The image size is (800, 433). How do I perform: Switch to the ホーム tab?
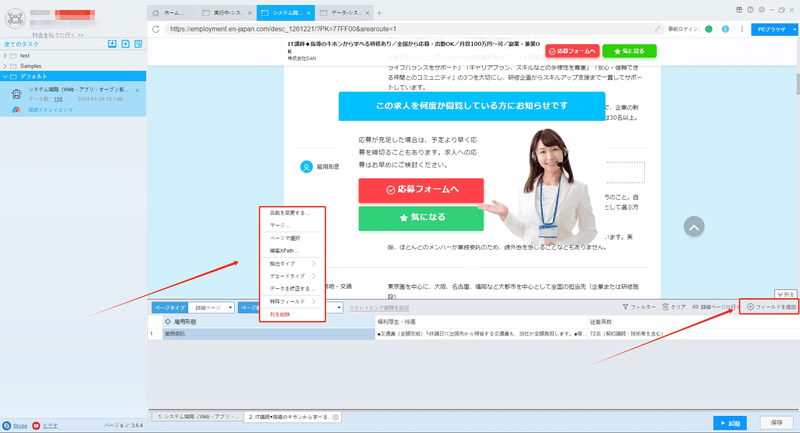[x=172, y=13]
